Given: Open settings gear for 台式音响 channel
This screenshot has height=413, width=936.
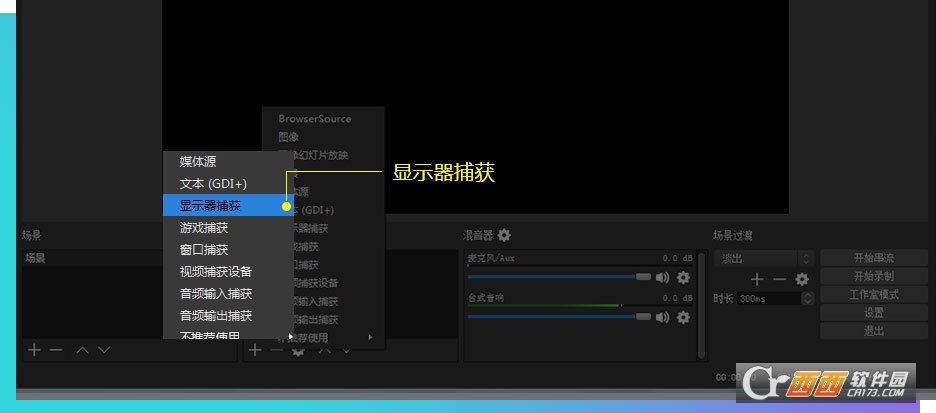Looking at the screenshot, I should click(x=684, y=317).
